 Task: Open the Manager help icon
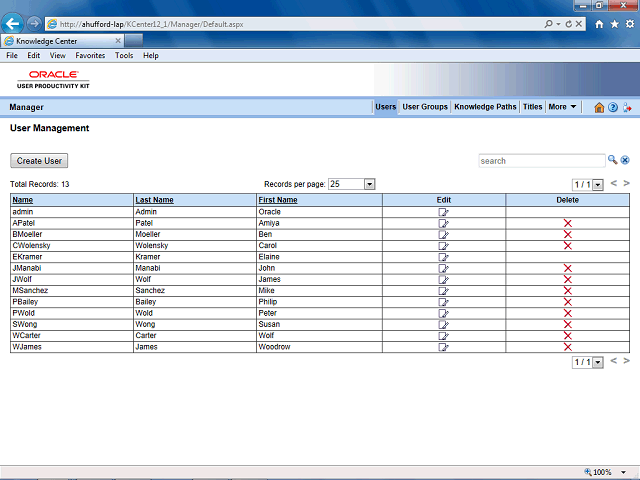click(613, 107)
